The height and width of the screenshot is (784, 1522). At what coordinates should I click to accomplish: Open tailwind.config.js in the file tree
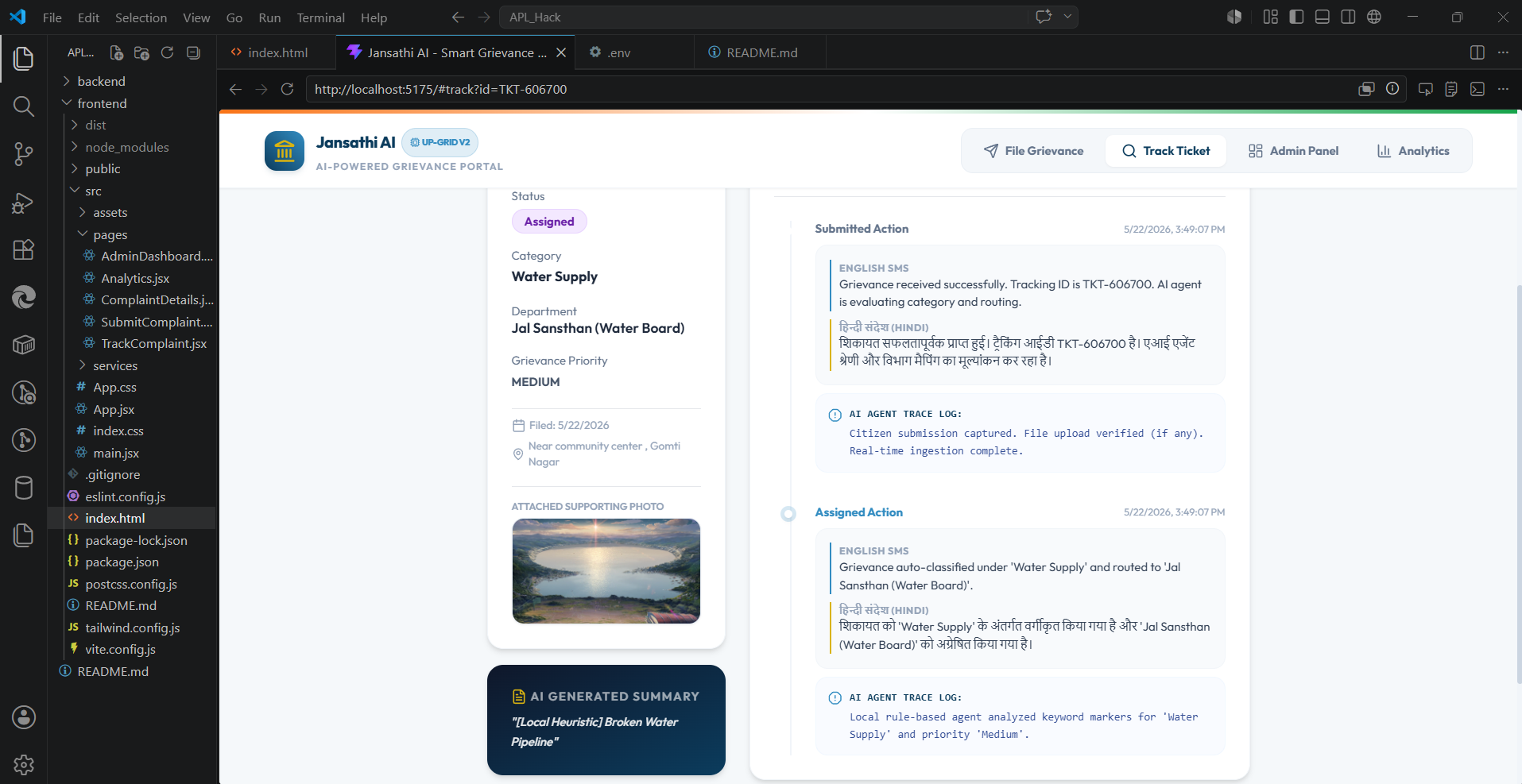131,628
